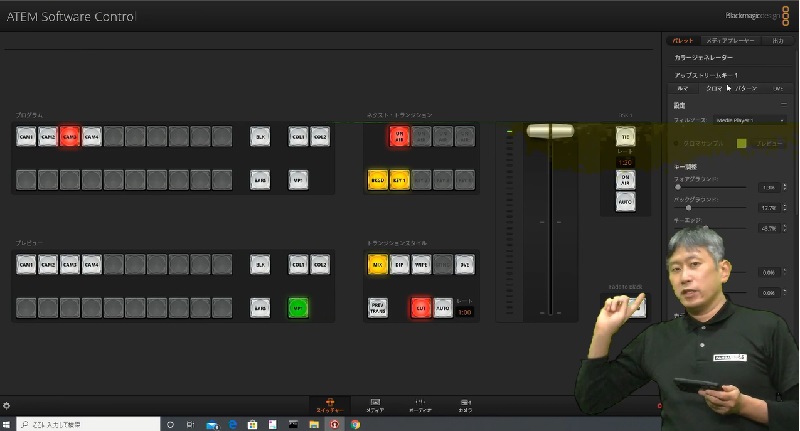Select CAM3 on the Preview bus
This screenshot has height=431, width=800.
pos(70,265)
